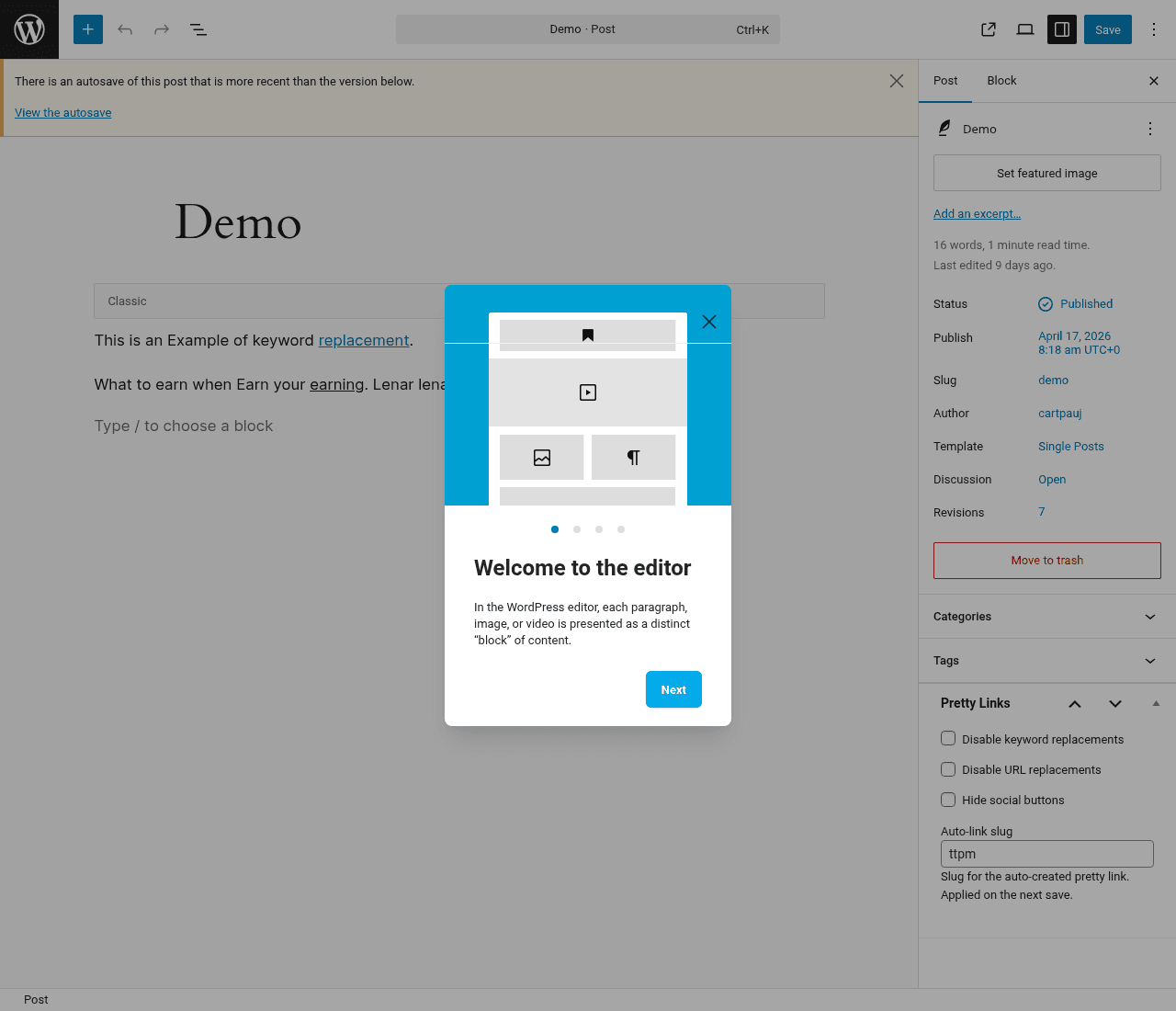Viewport: 1176px width, 1011px height.
Task: Expand the Categories panel
Action: click(x=1047, y=617)
